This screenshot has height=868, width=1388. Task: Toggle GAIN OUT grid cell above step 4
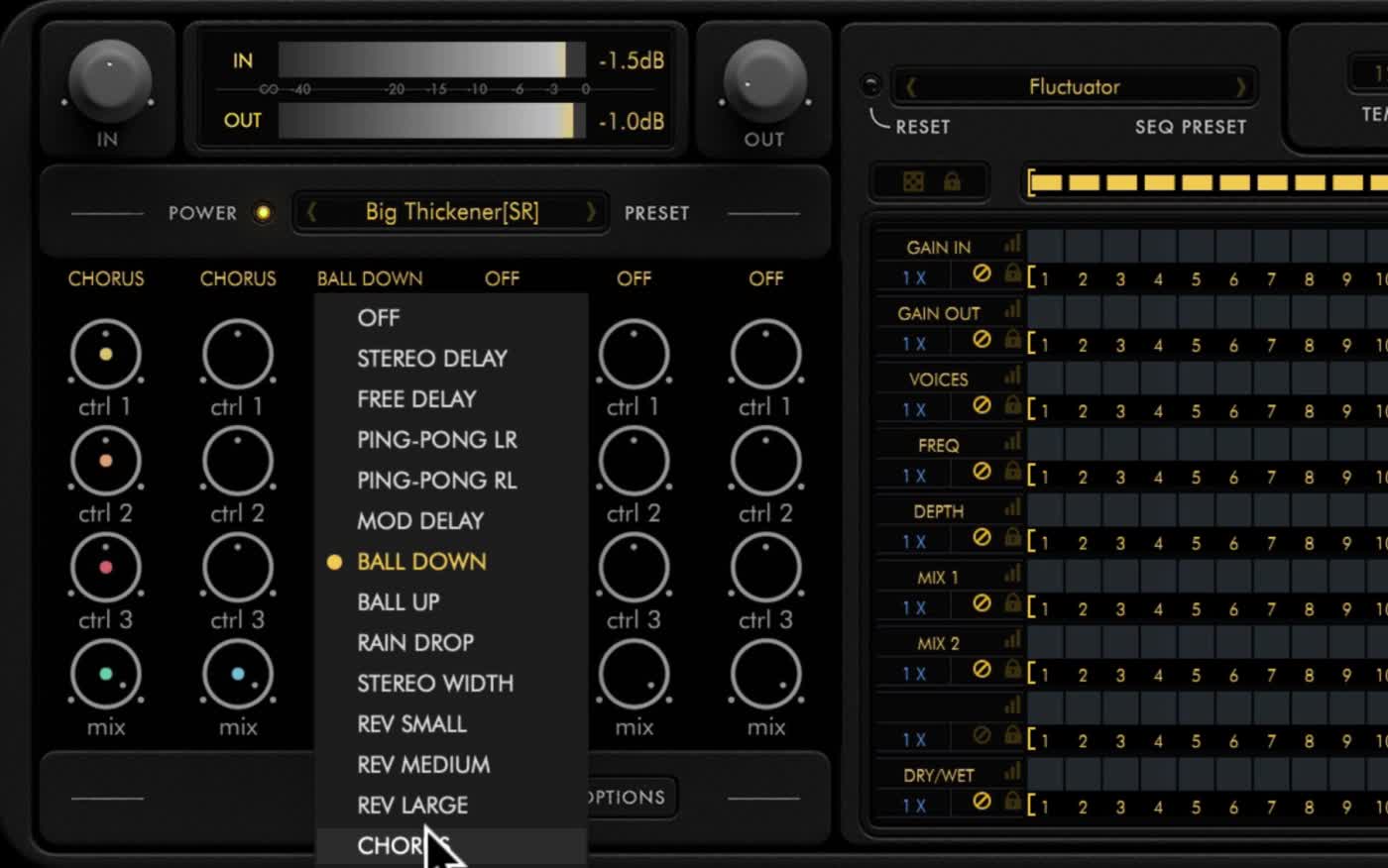coord(1158,311)
